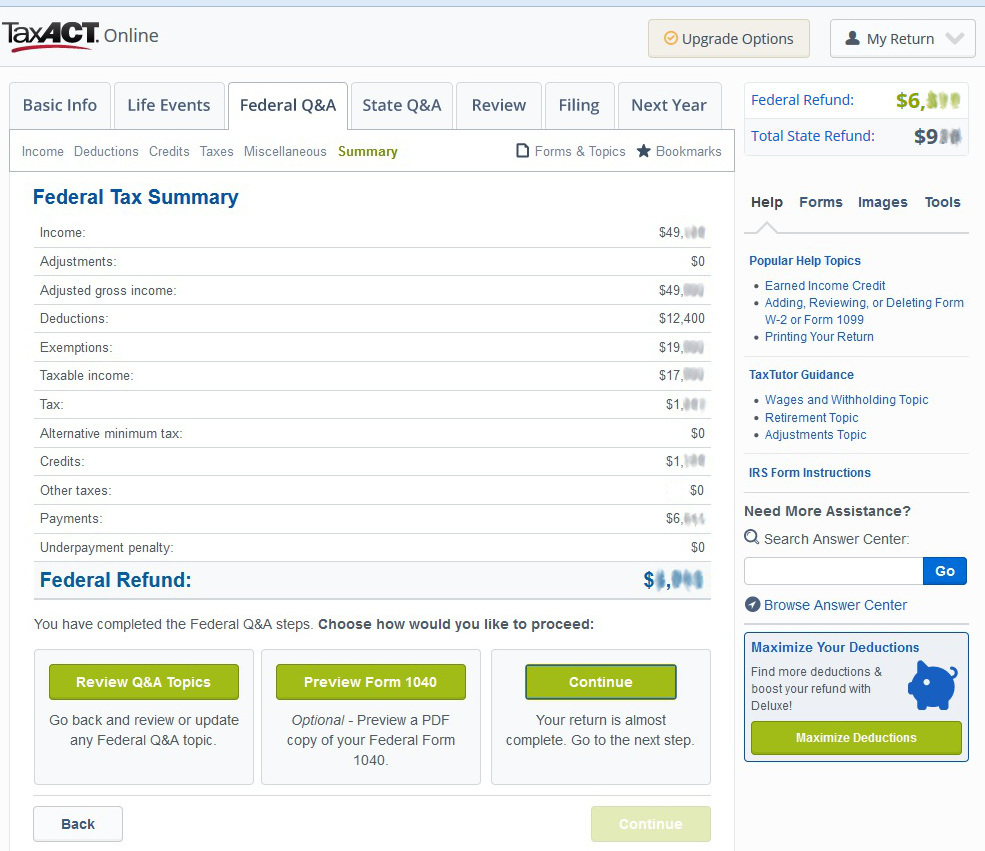The height and width of the screenshot is (851, 985).
Task: Select the Forms tab in help panel
Action: click(x=820, y=202)
